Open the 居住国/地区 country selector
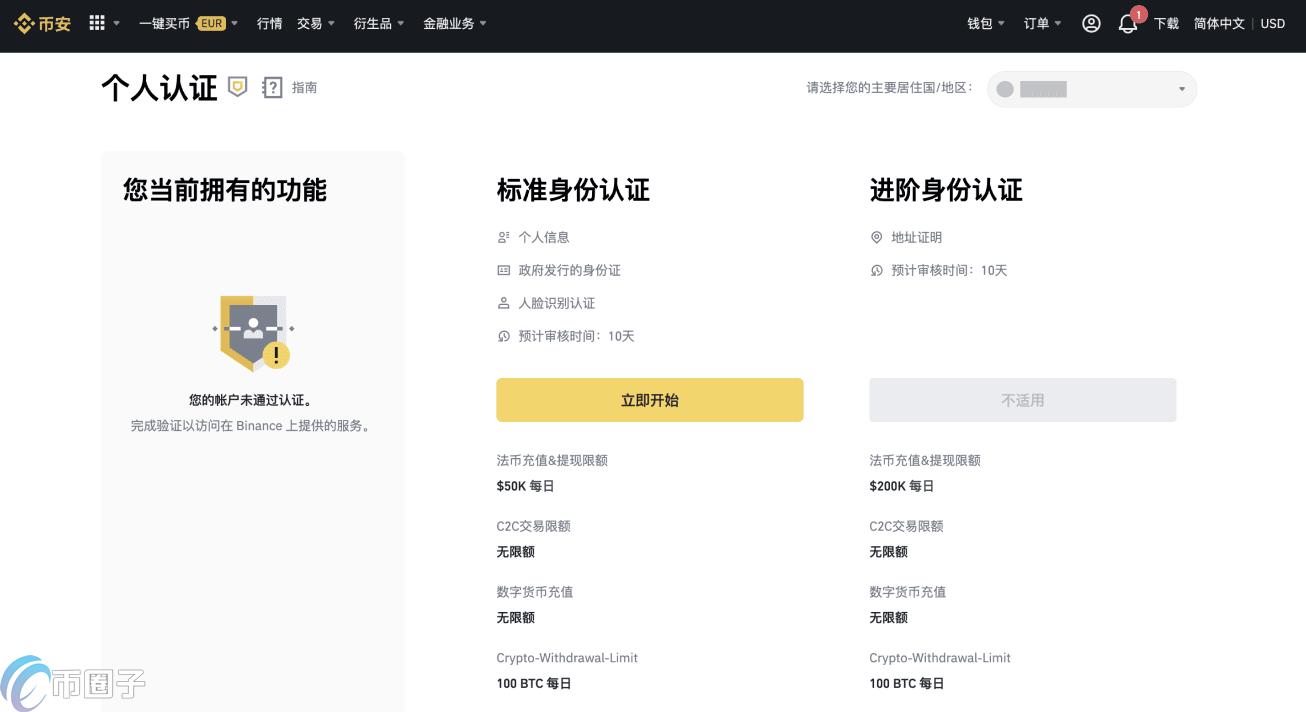Viewport: 1306px width, 712px height. point(1090,89)
